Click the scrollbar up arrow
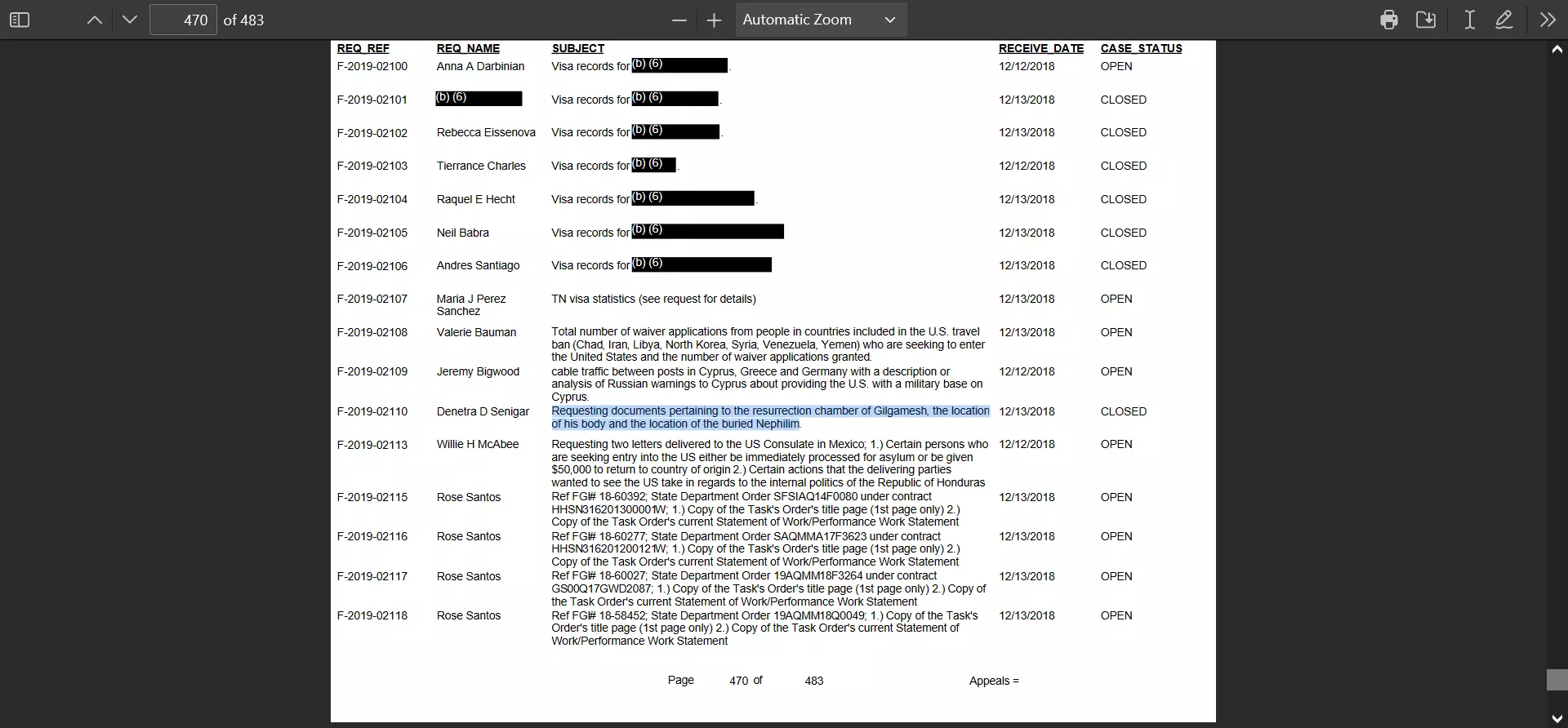 point(1557,49)
